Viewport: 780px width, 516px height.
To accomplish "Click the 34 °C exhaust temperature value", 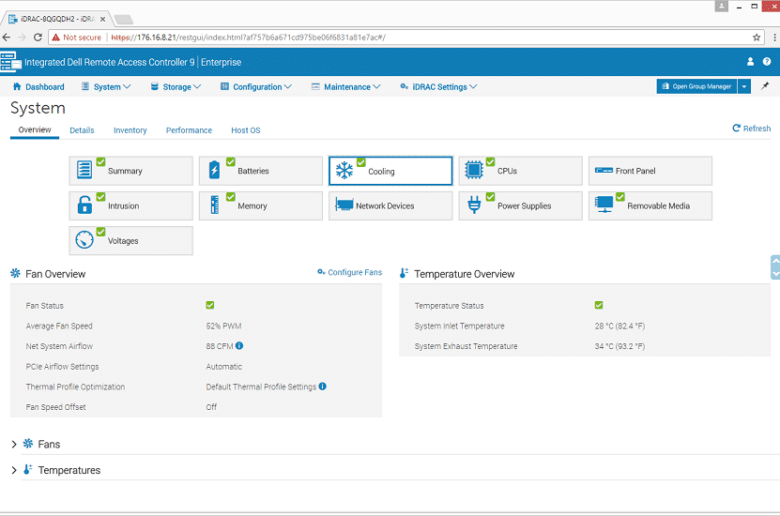I will click(620, 346).
